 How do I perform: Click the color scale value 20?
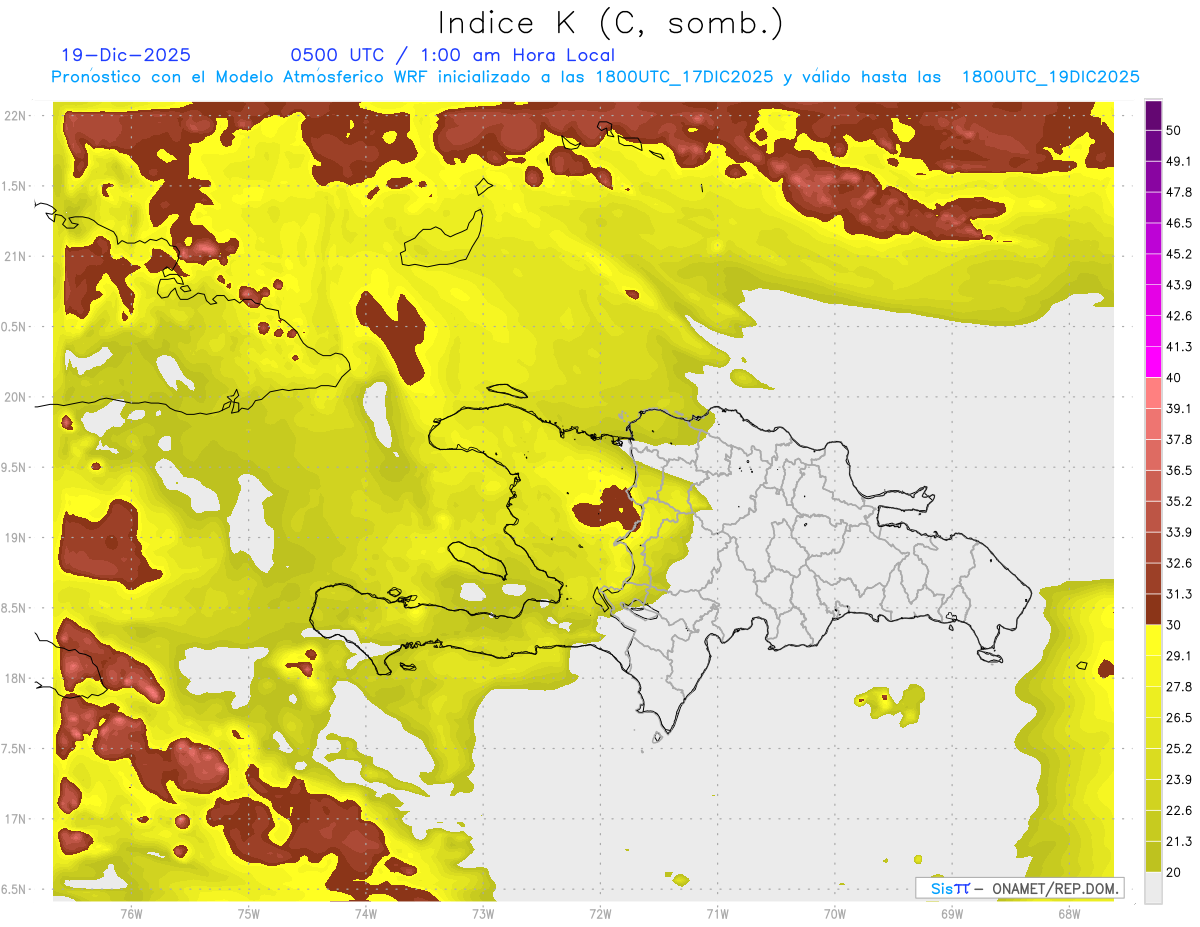coord(1173,872)
